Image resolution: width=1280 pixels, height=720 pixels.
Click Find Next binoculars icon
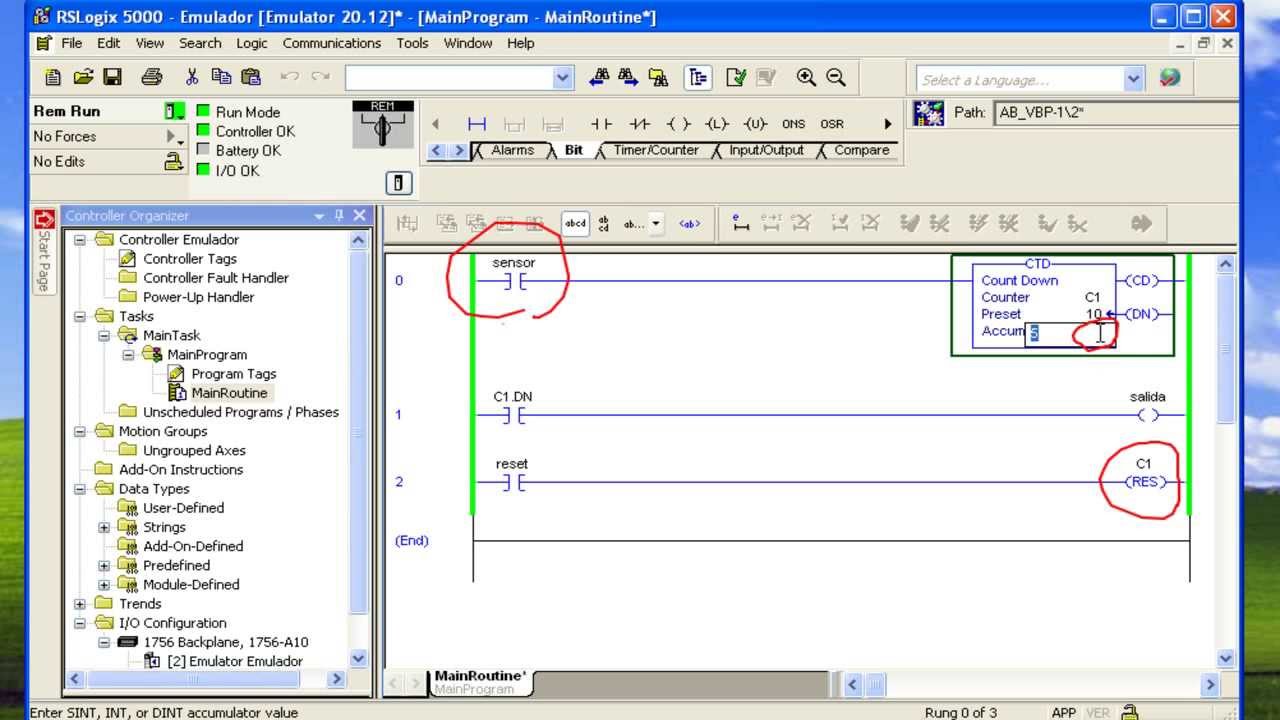point(628,77)
